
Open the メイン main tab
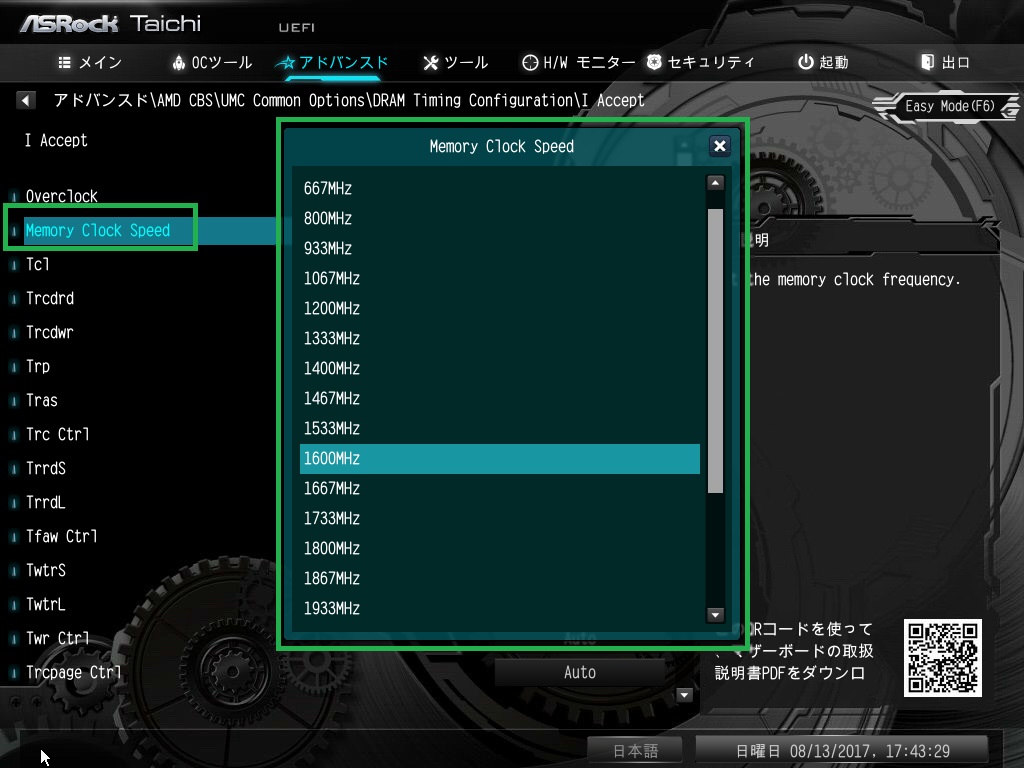[89, 63]
